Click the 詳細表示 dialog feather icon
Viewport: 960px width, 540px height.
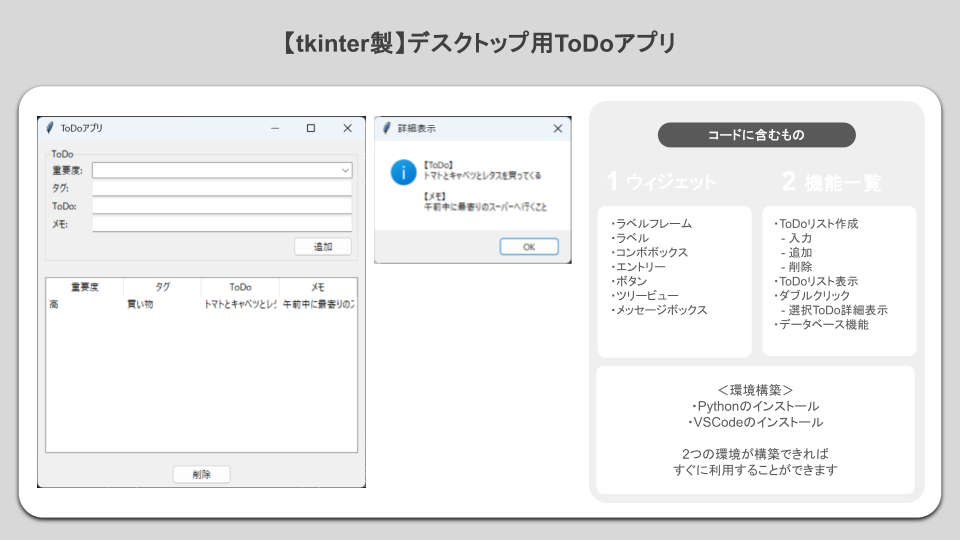(386, 128)
